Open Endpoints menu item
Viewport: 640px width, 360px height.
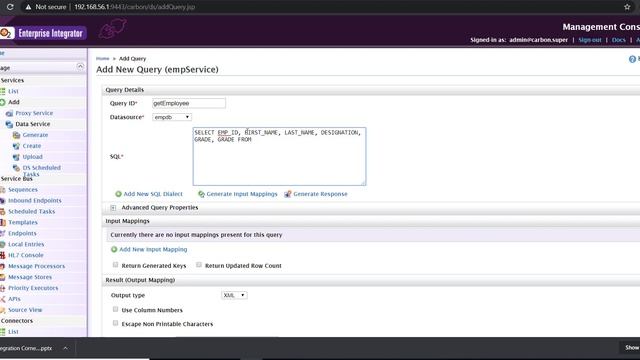pyautogui.click(x=22, y=233)
